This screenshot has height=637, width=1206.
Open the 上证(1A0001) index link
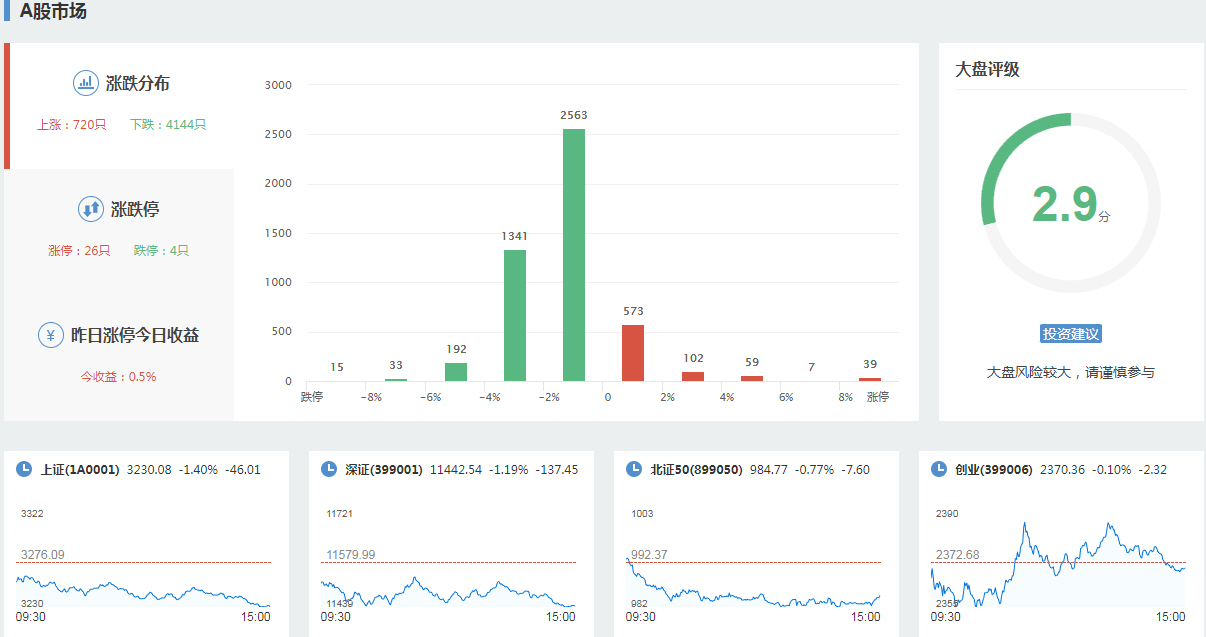pyautogui.click(x=80, y=469)
